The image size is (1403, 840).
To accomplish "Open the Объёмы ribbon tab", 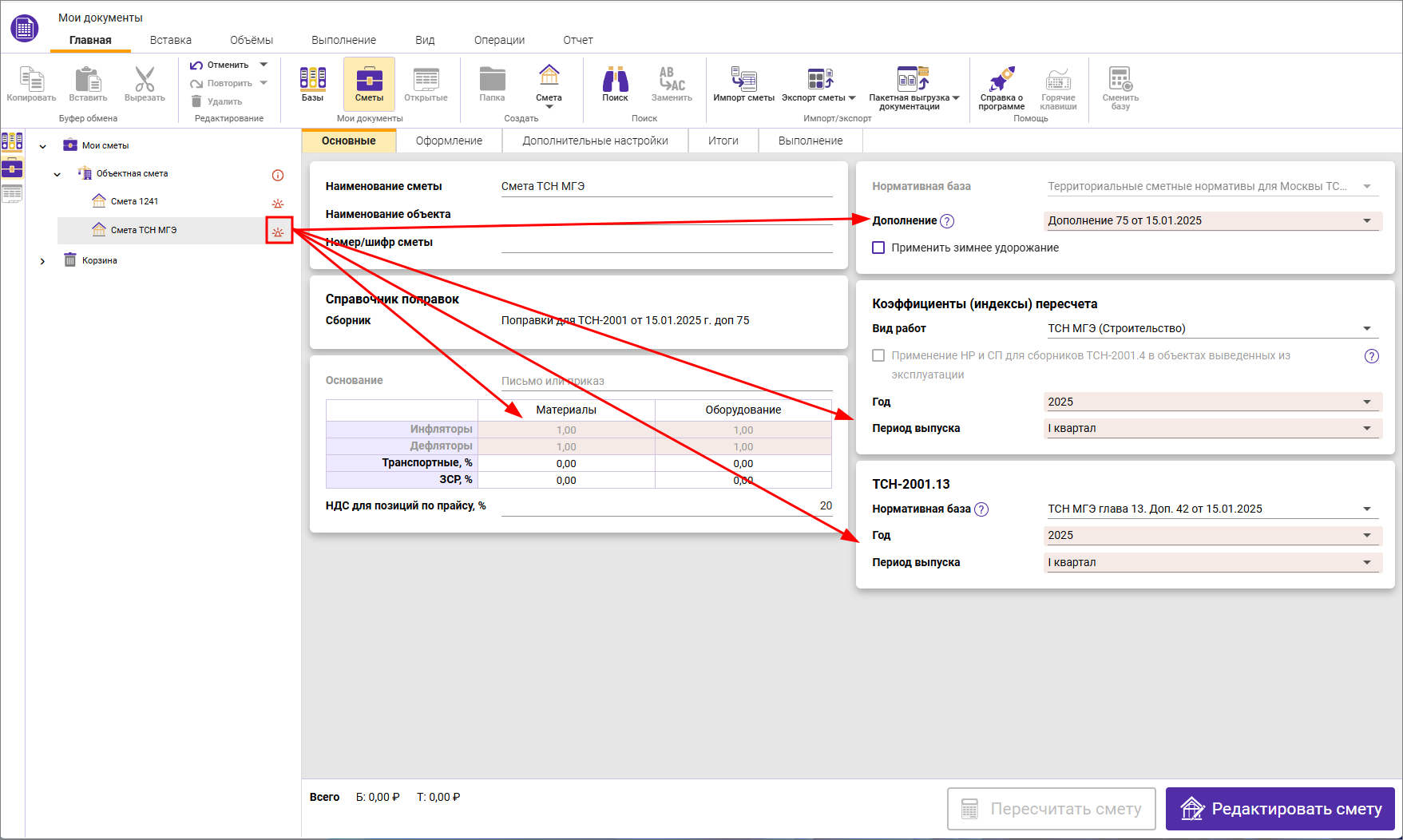I will point(251,40).
